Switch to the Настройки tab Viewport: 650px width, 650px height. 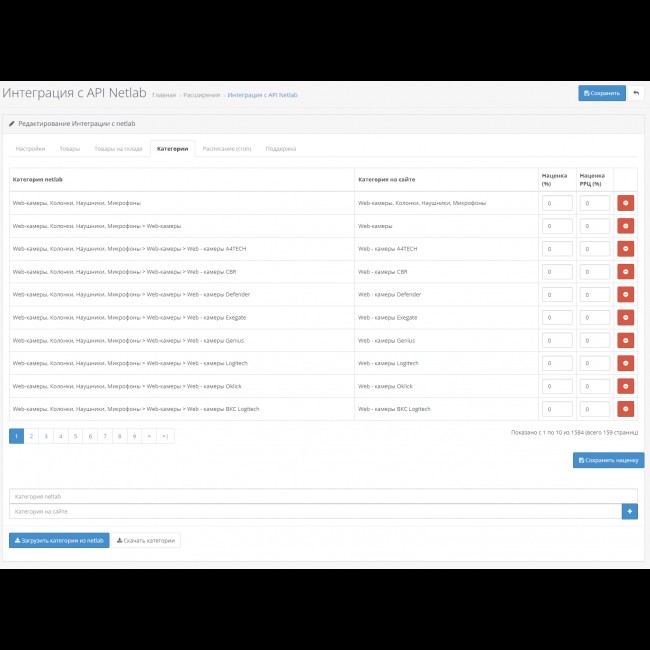pos(30,148)
